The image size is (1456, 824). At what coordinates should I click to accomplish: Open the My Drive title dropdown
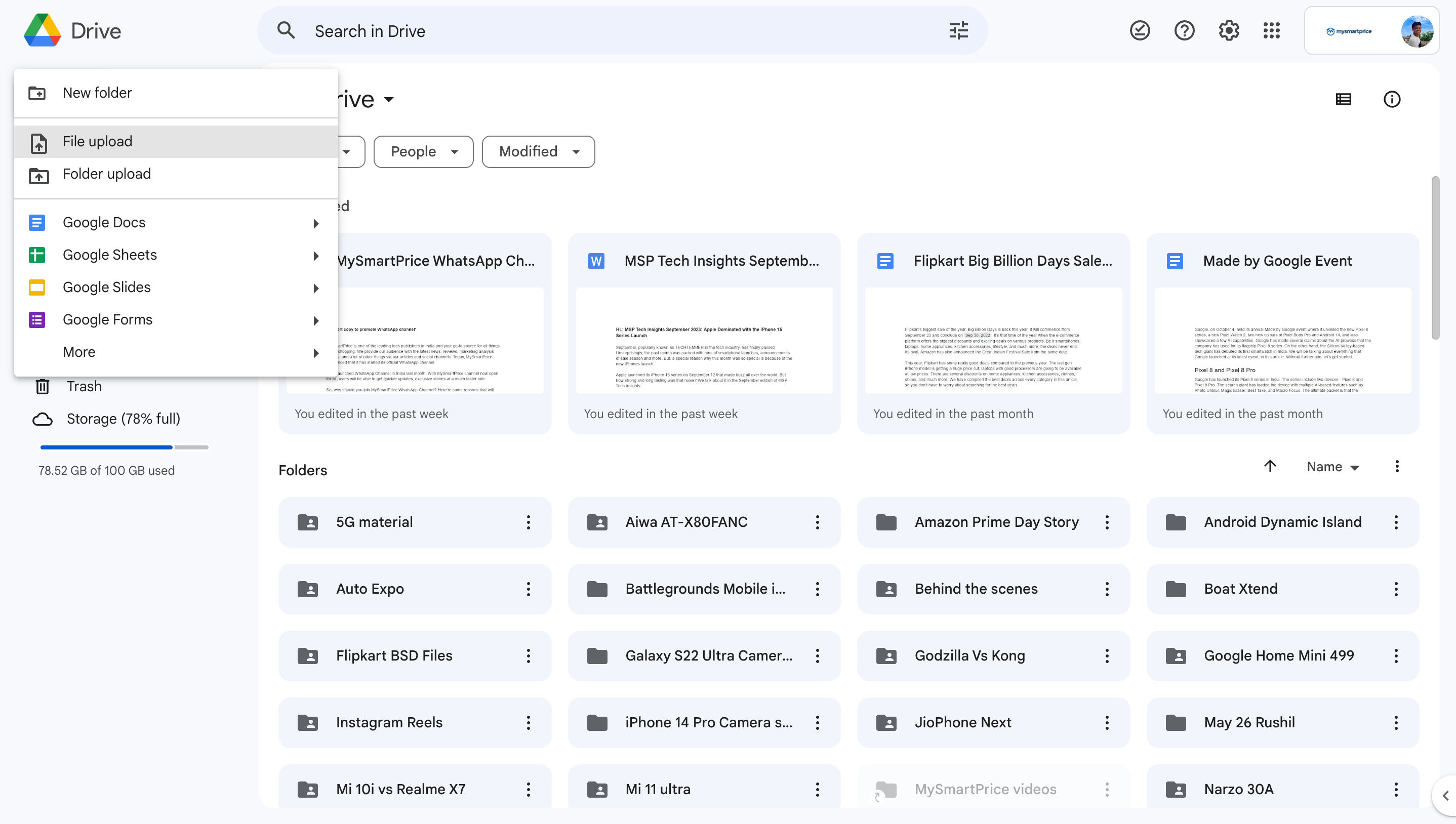[388, 100]
